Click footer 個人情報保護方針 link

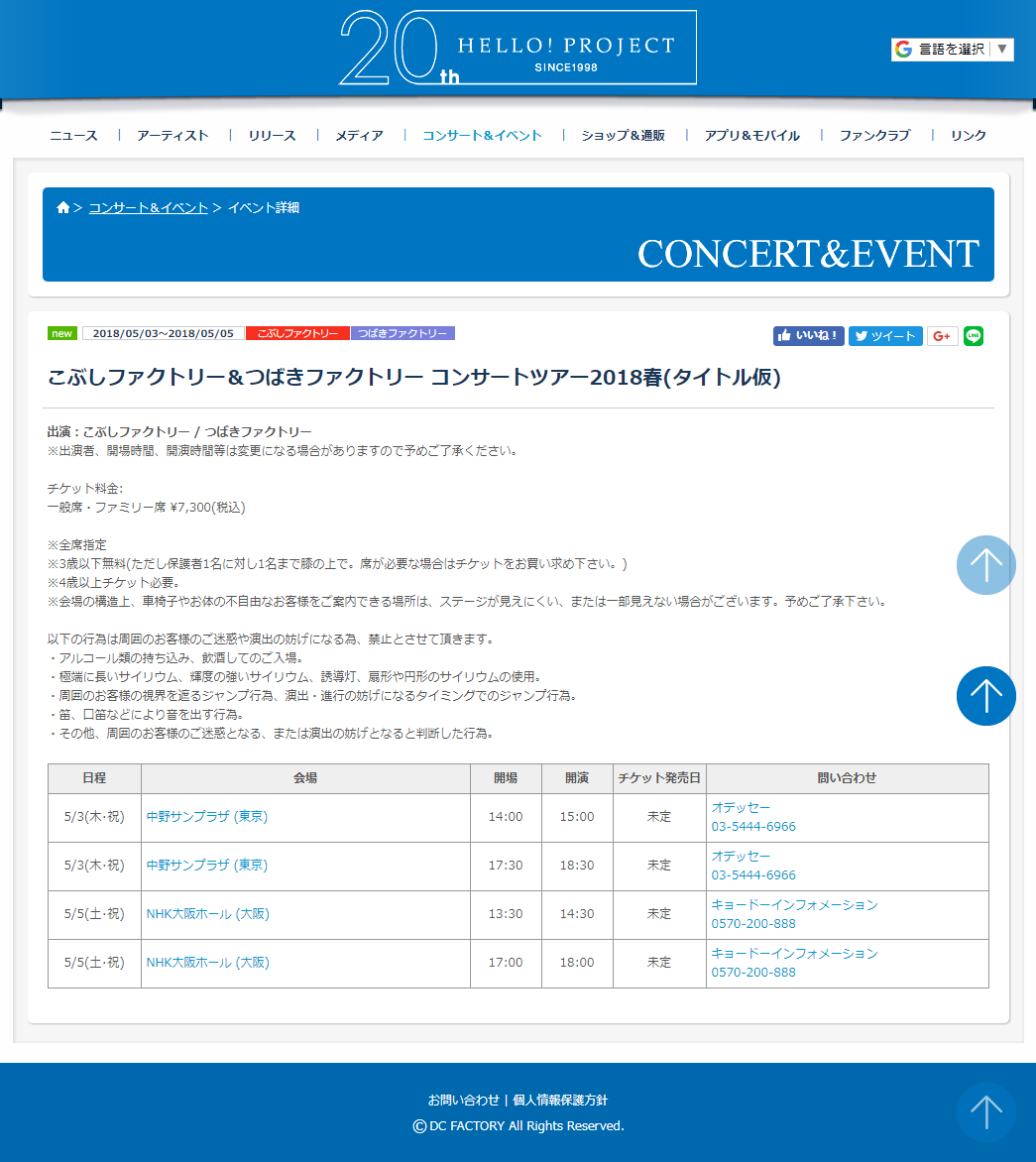click(560, 1101)
